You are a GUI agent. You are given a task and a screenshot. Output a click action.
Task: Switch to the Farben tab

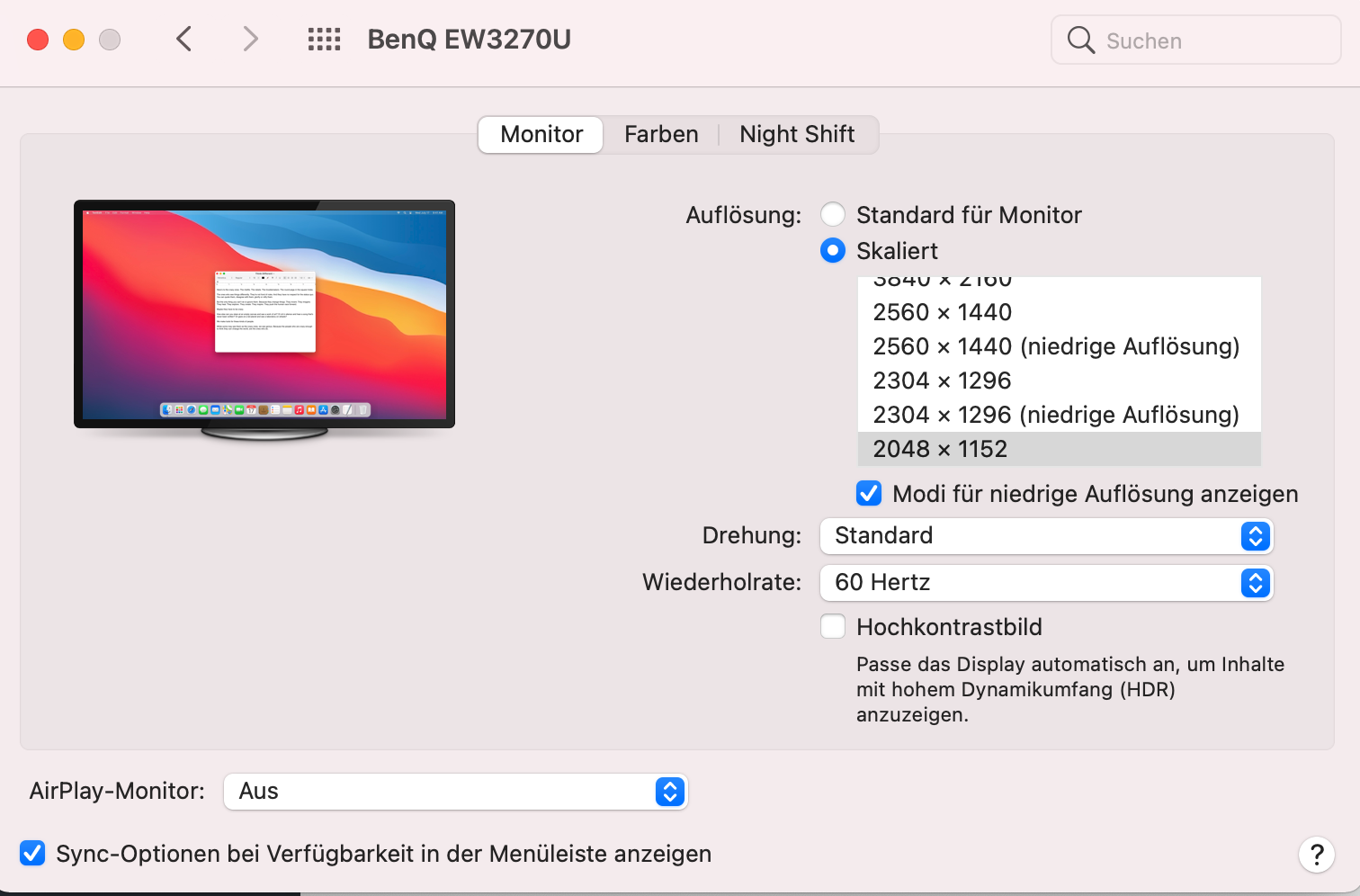(x=661, y=135)
